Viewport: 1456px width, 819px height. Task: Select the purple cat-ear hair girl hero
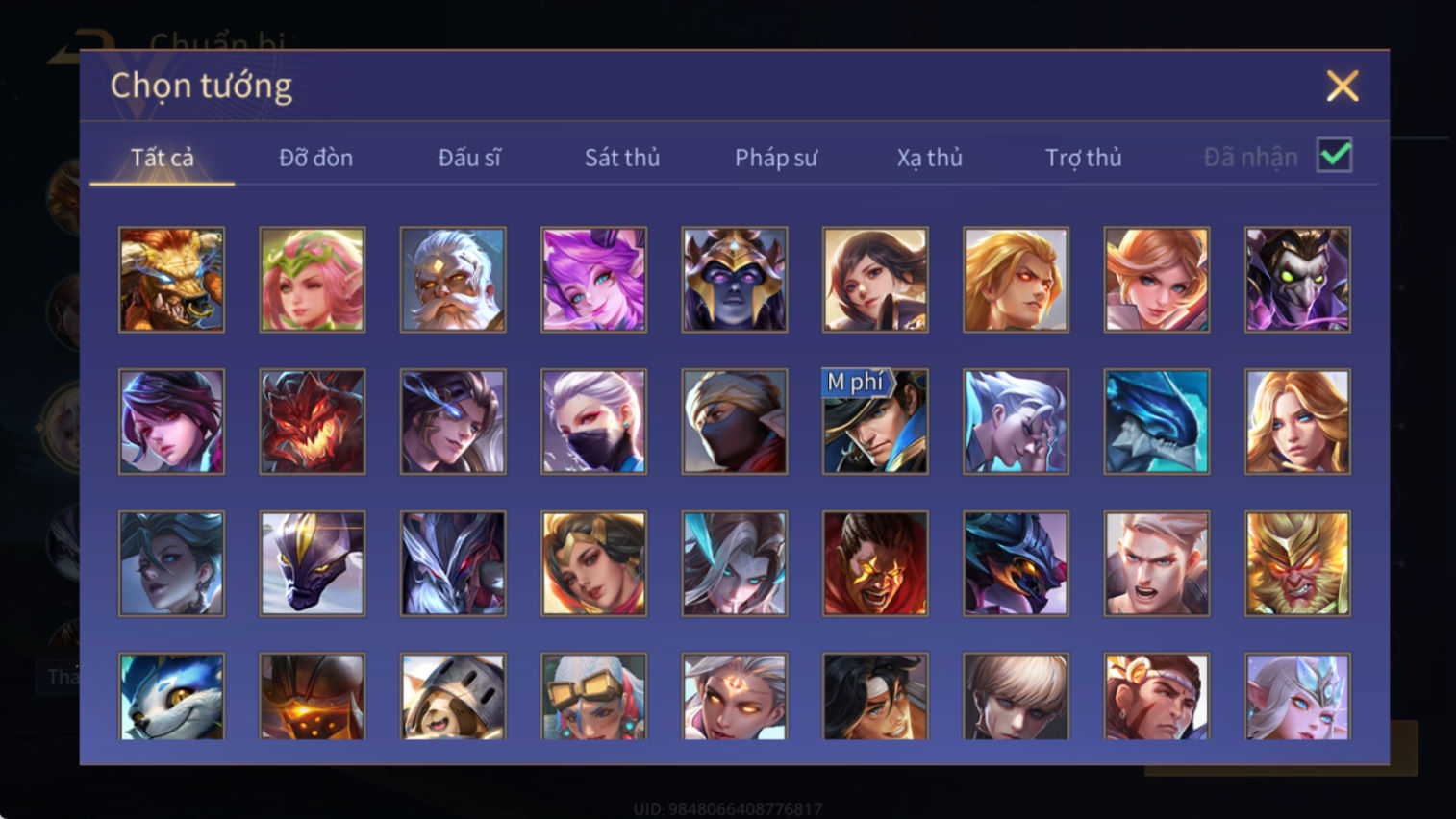pos(593,280)
